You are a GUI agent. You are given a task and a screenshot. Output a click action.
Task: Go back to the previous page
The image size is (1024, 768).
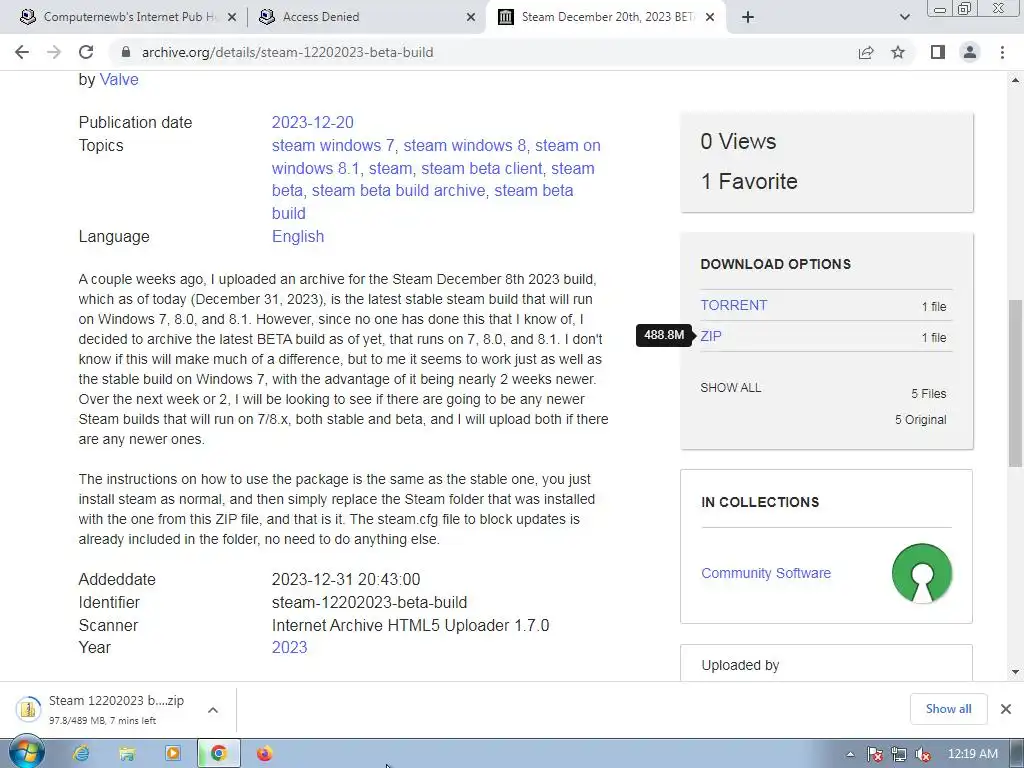[22, 52]
